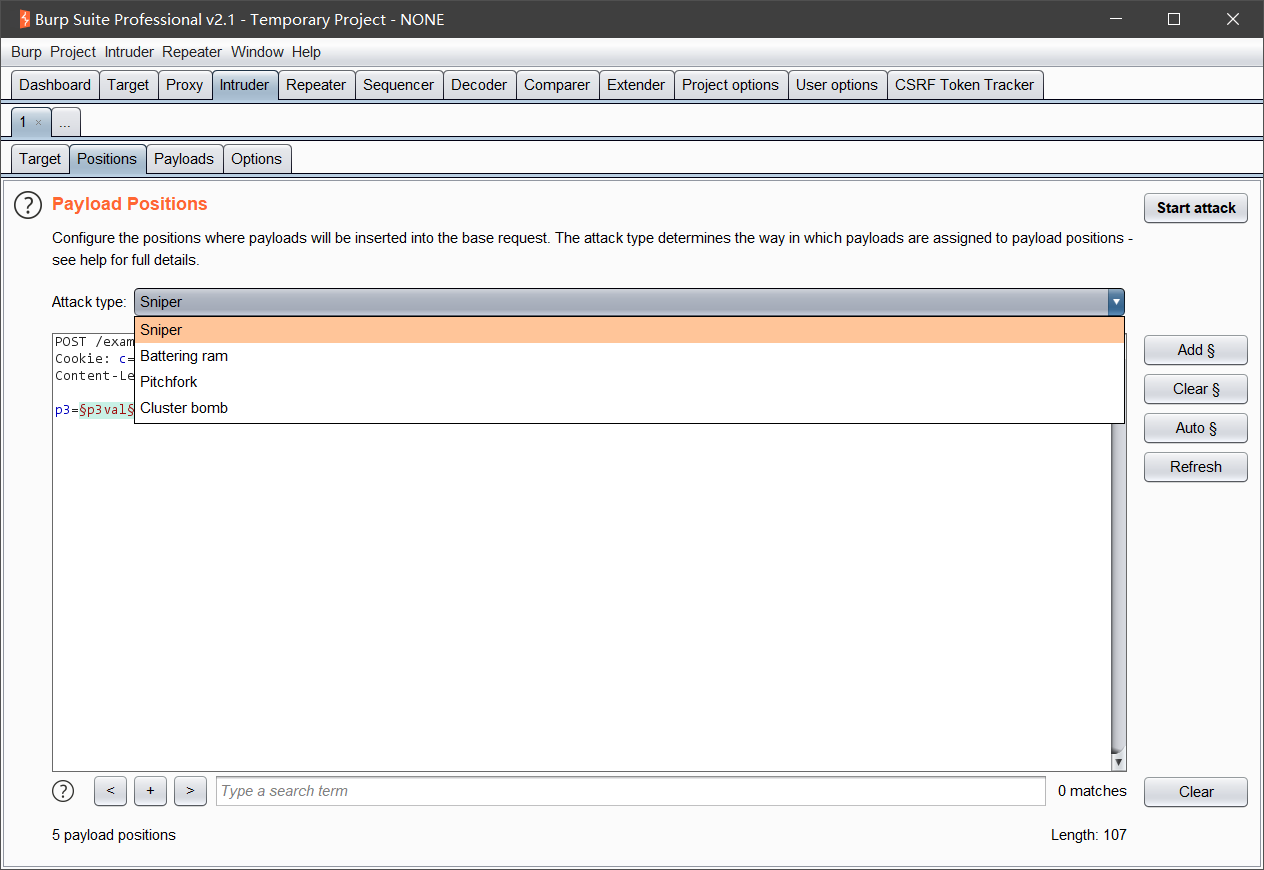The width and height of the screenshot is (1264, 870).
Task: Click the search term input field
Action: 630,791
